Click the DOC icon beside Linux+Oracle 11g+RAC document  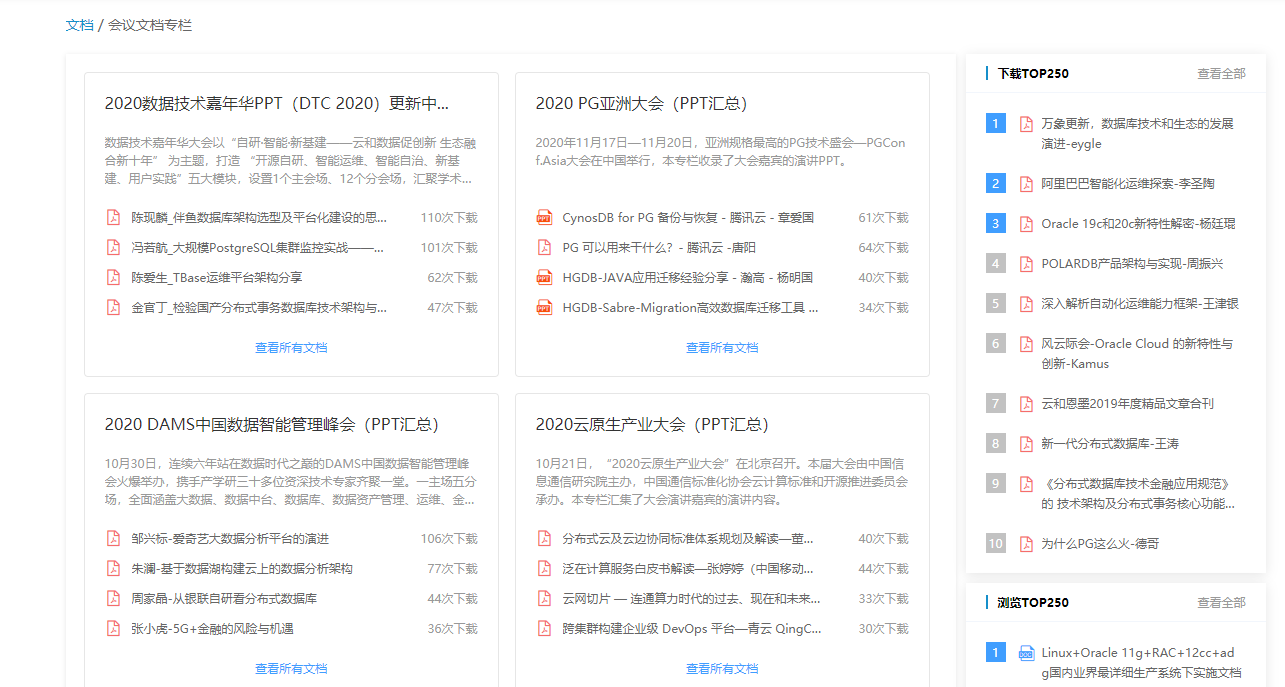1026,652
